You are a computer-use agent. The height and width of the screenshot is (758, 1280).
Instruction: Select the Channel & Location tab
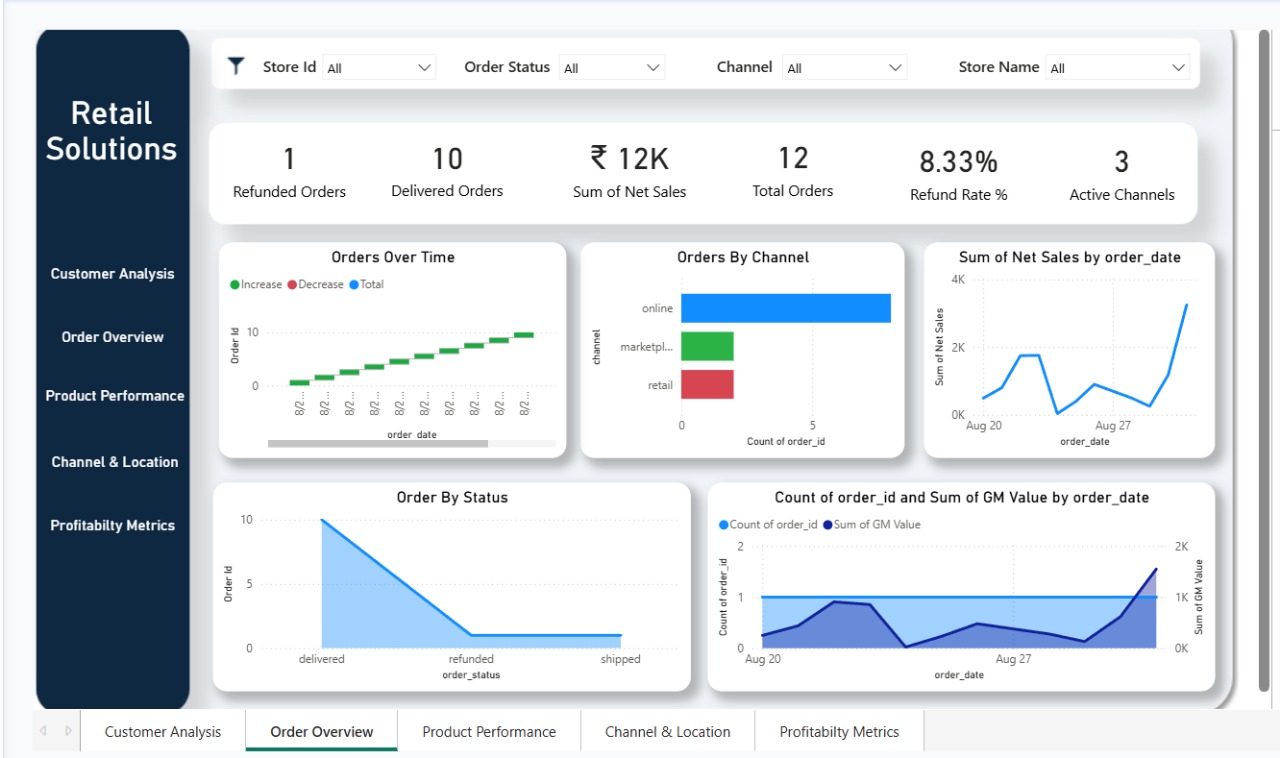(667, 731)
